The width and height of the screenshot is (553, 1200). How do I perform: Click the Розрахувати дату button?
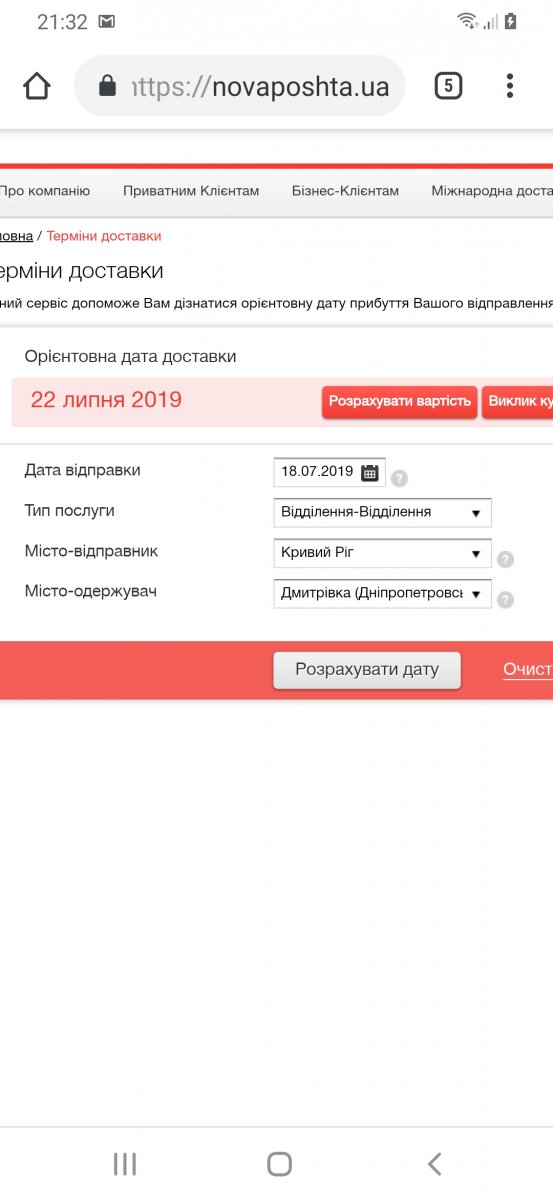[367, 670]
